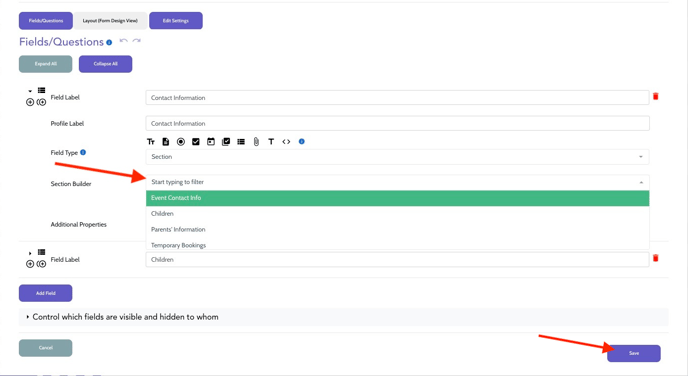Screen dimensions: 688x376
Task: Select the radio button field type icon
Action: tap(181, 142)
